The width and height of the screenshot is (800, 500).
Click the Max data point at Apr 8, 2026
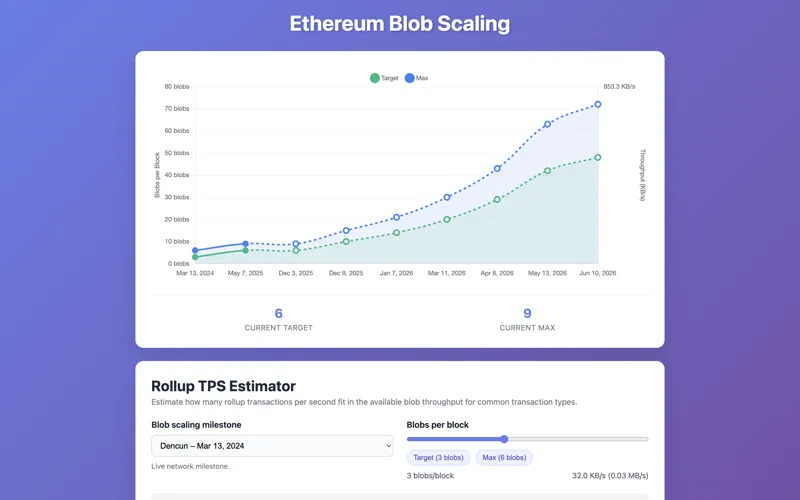click(497, 168)
